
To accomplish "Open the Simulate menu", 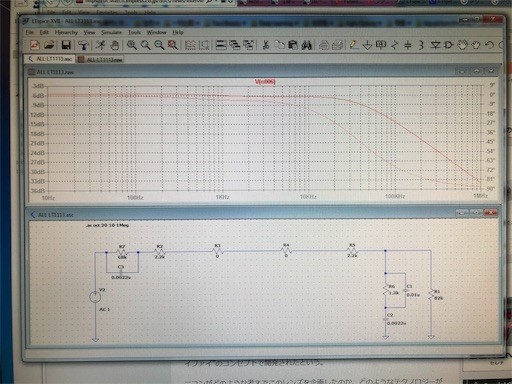I will tap(111, 32).
